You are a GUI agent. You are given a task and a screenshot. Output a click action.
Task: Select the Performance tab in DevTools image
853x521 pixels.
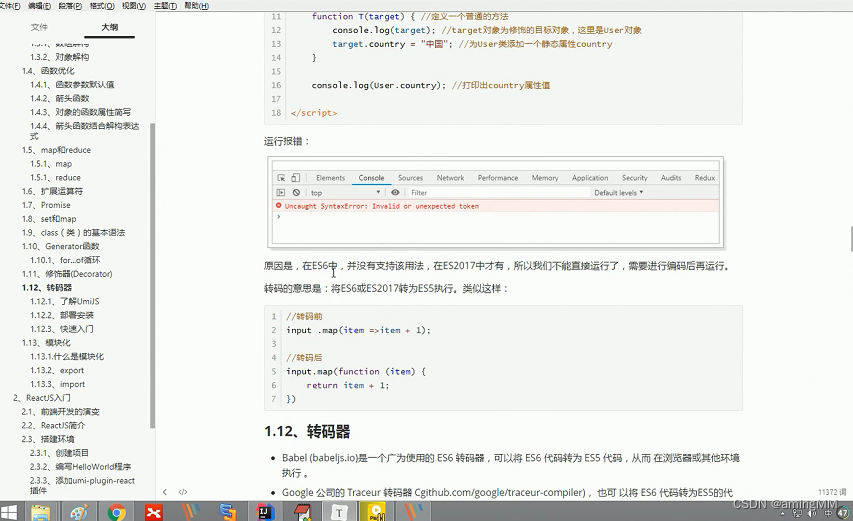point(498,178)
